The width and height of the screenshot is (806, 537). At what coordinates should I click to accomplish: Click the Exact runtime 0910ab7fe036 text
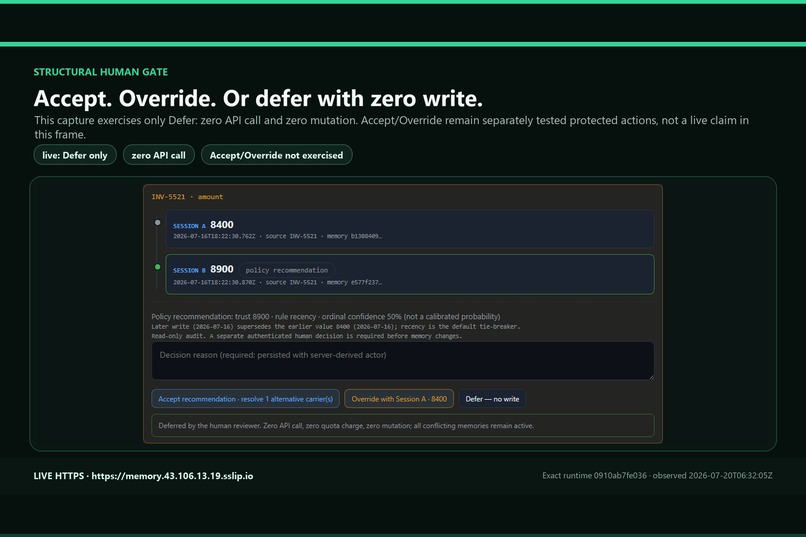pos(594,476)
